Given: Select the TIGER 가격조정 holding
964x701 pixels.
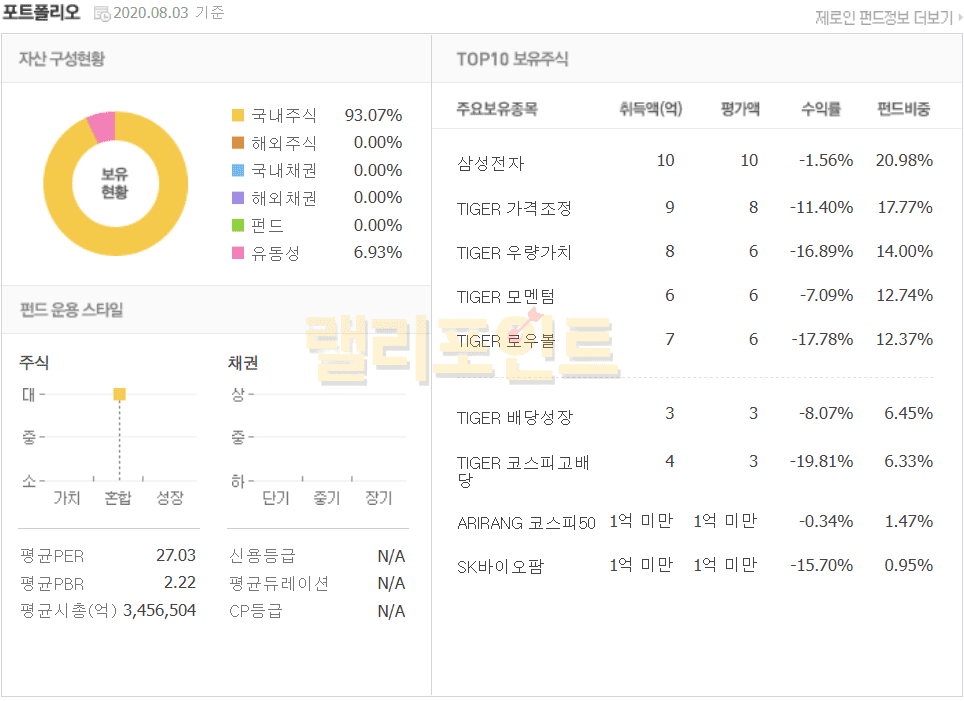Looking at the screenshot, I should click(x=514, y=209).
